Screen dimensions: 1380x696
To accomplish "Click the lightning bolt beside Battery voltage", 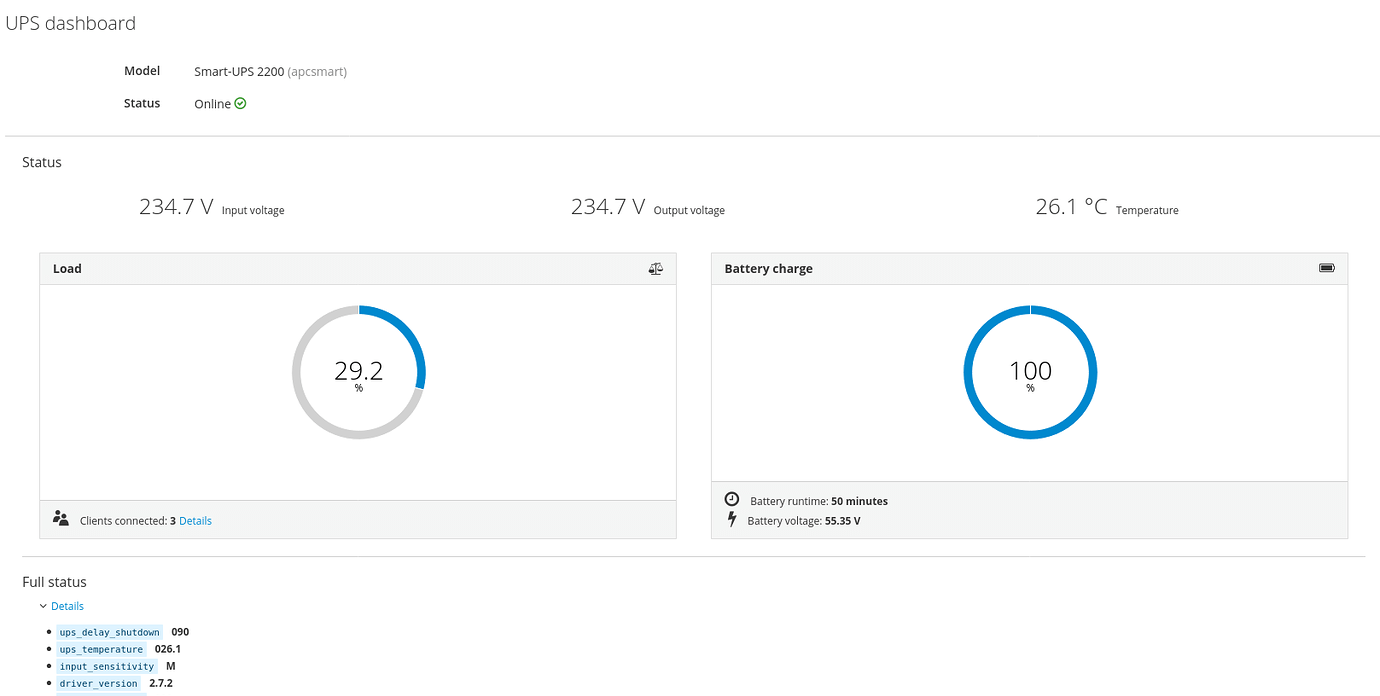I will click(x=731, y=519).
